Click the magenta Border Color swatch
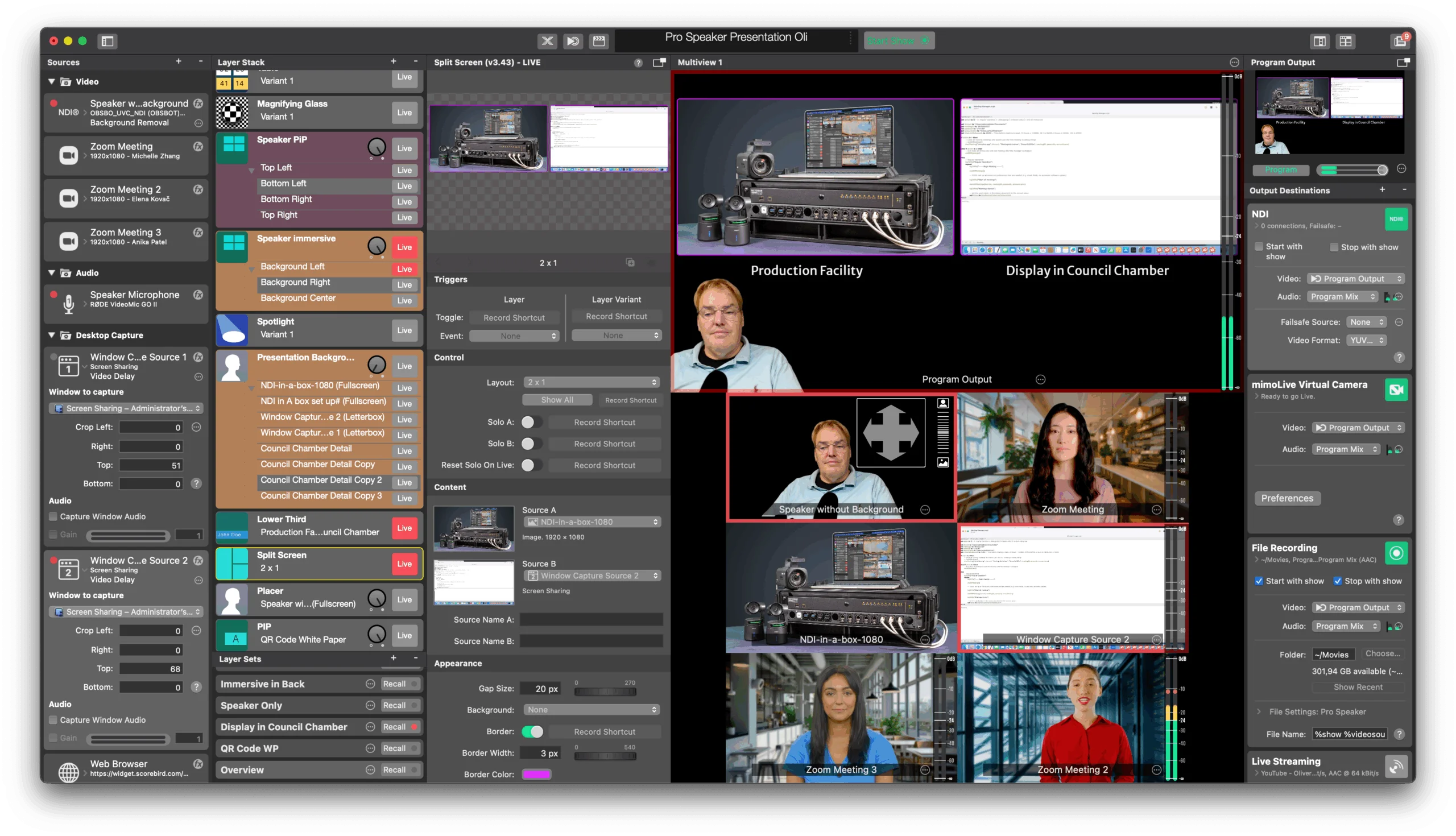The height and width of the screenshot is (836, 1456). click(536, 775)
